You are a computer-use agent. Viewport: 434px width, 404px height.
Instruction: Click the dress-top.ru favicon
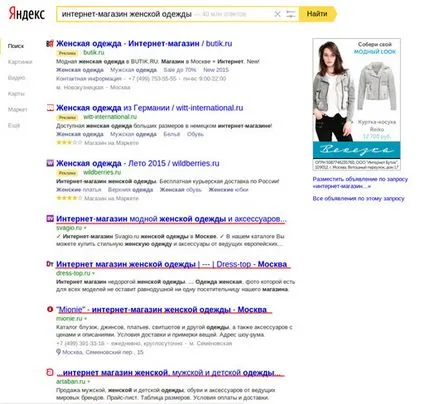point(50,264)
